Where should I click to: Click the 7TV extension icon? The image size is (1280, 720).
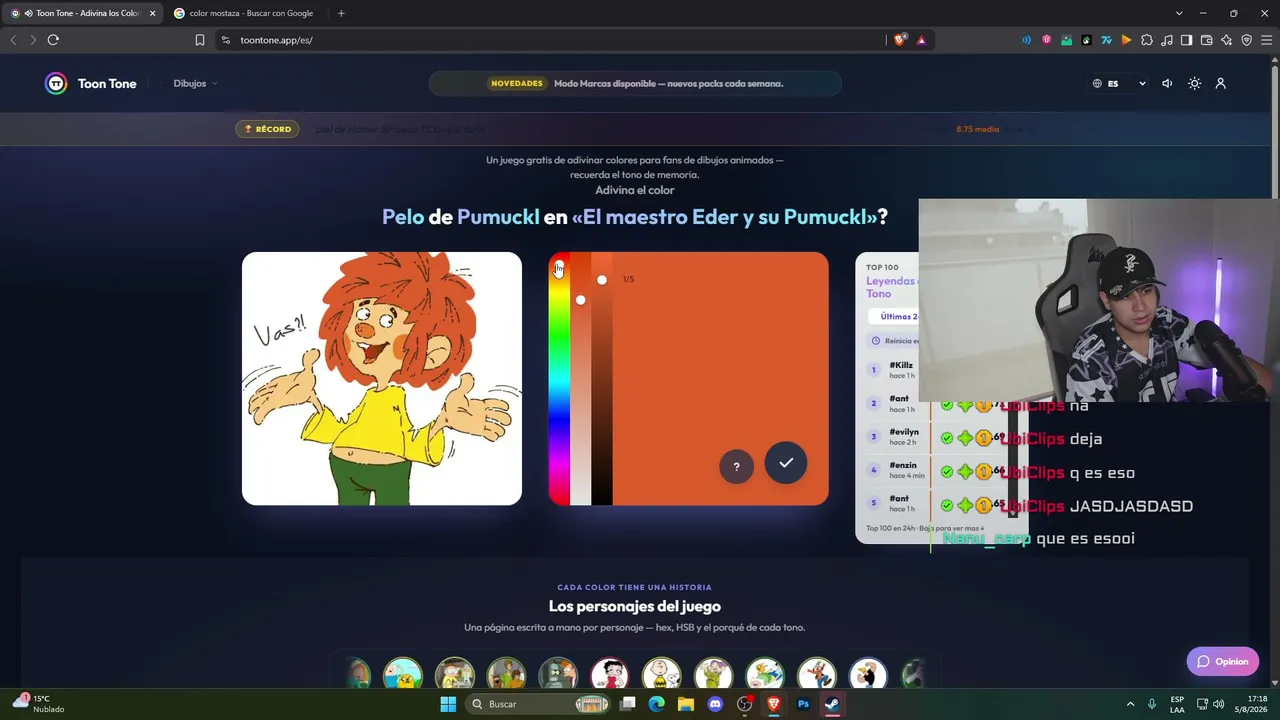1106,40
